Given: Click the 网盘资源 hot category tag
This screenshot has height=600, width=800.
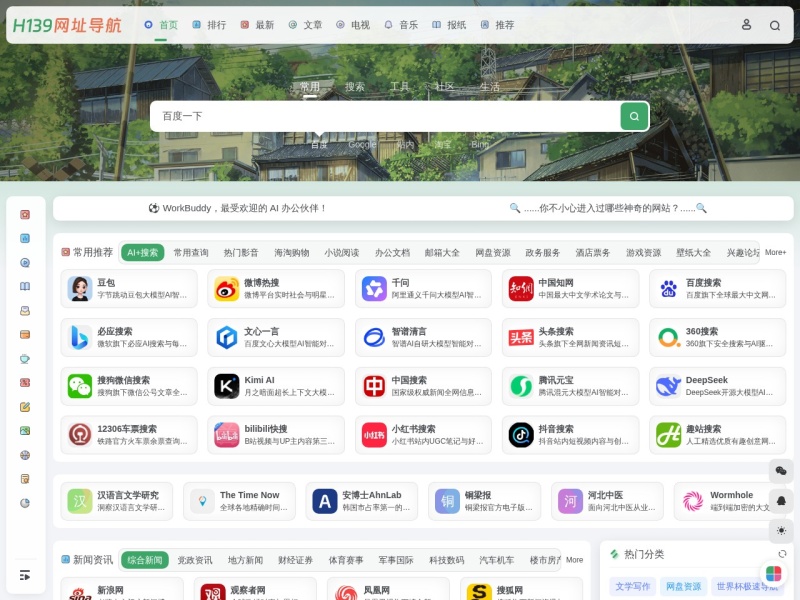Looking at the screenshot, I should (683, 586).
